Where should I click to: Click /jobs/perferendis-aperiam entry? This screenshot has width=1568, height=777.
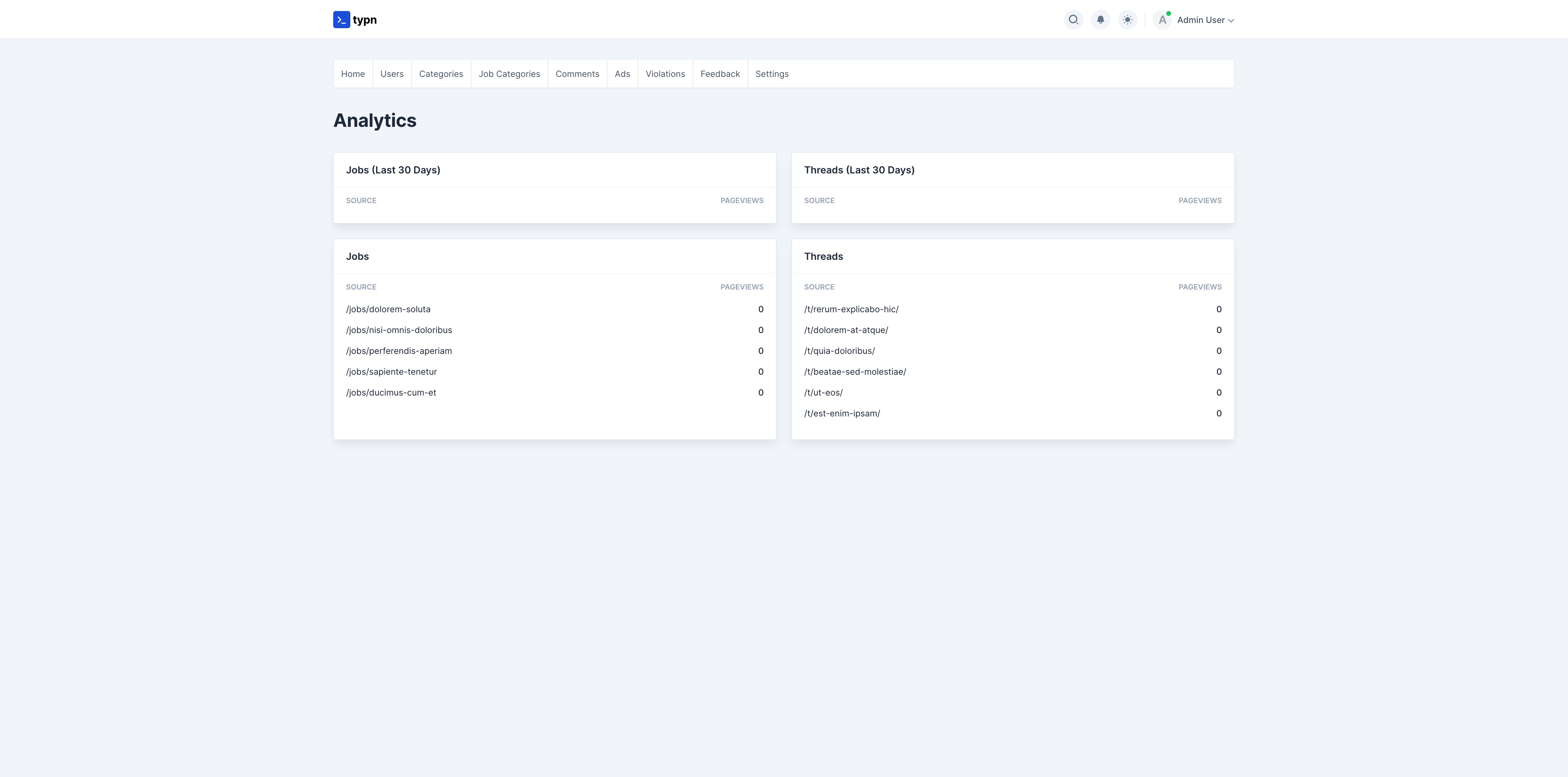[399, 351]
